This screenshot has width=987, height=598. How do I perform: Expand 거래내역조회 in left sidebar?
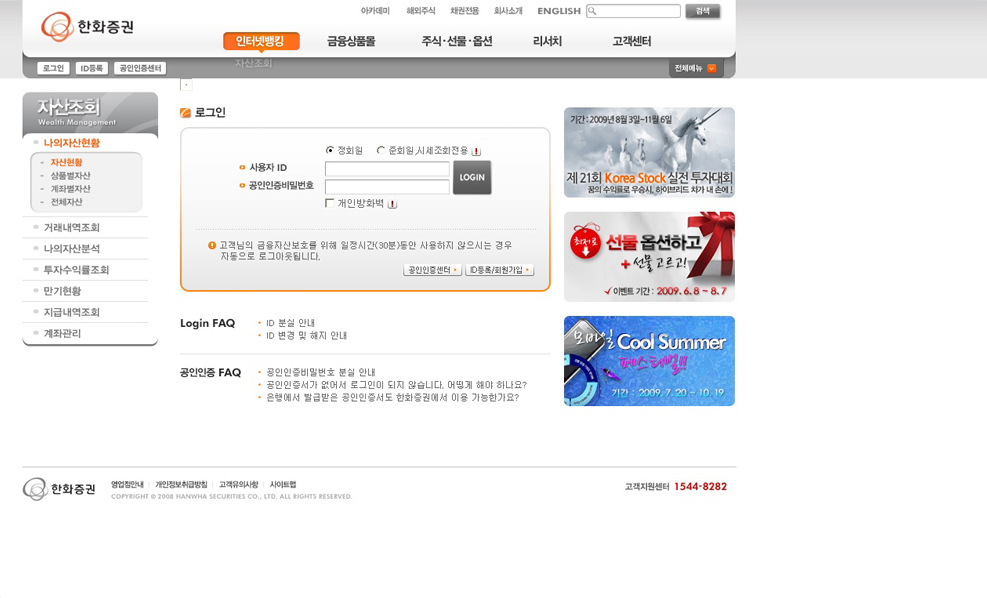tap(71, 228)
